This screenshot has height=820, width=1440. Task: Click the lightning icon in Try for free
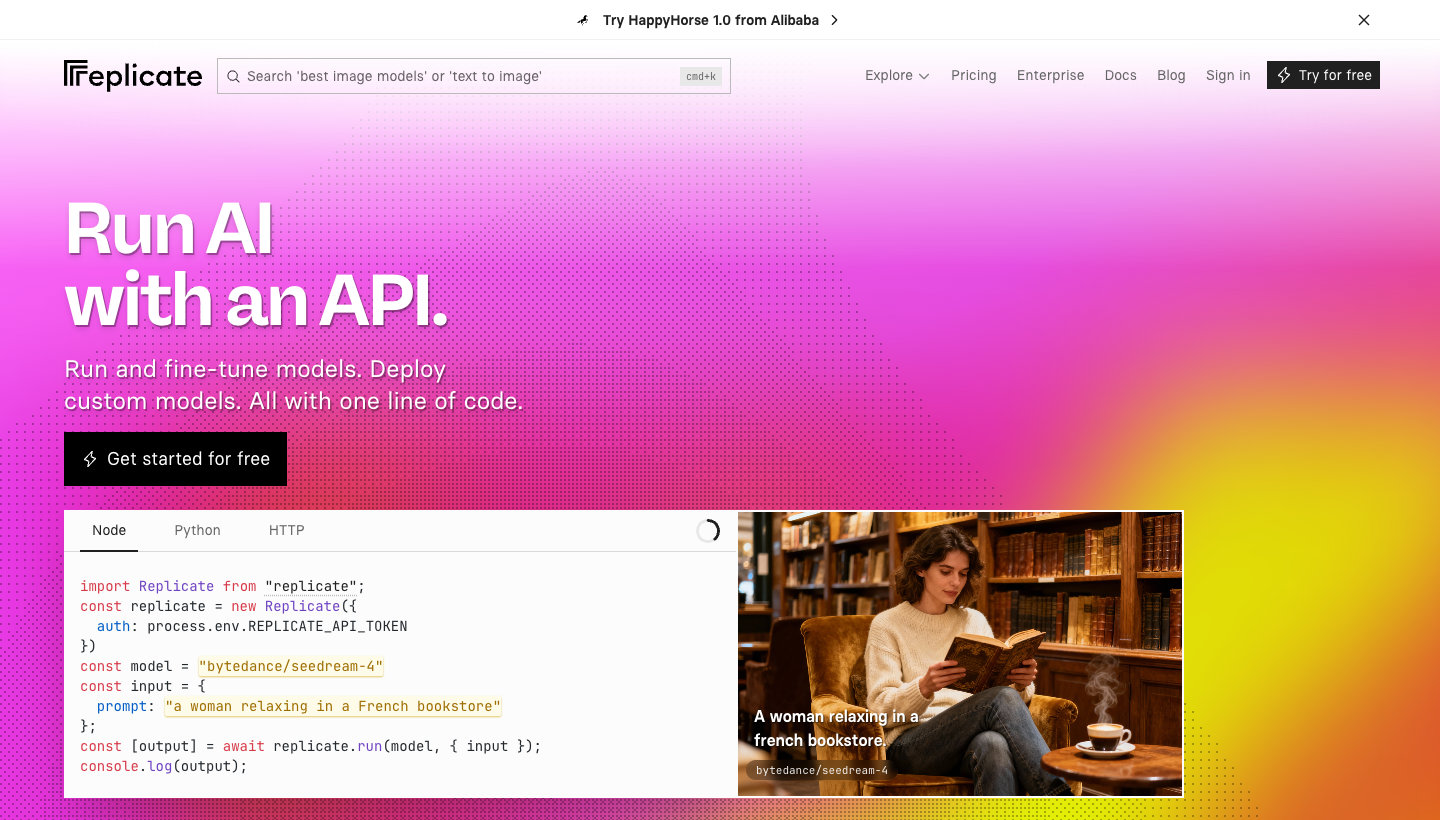pyautogui.click(x=1284, y=75)
